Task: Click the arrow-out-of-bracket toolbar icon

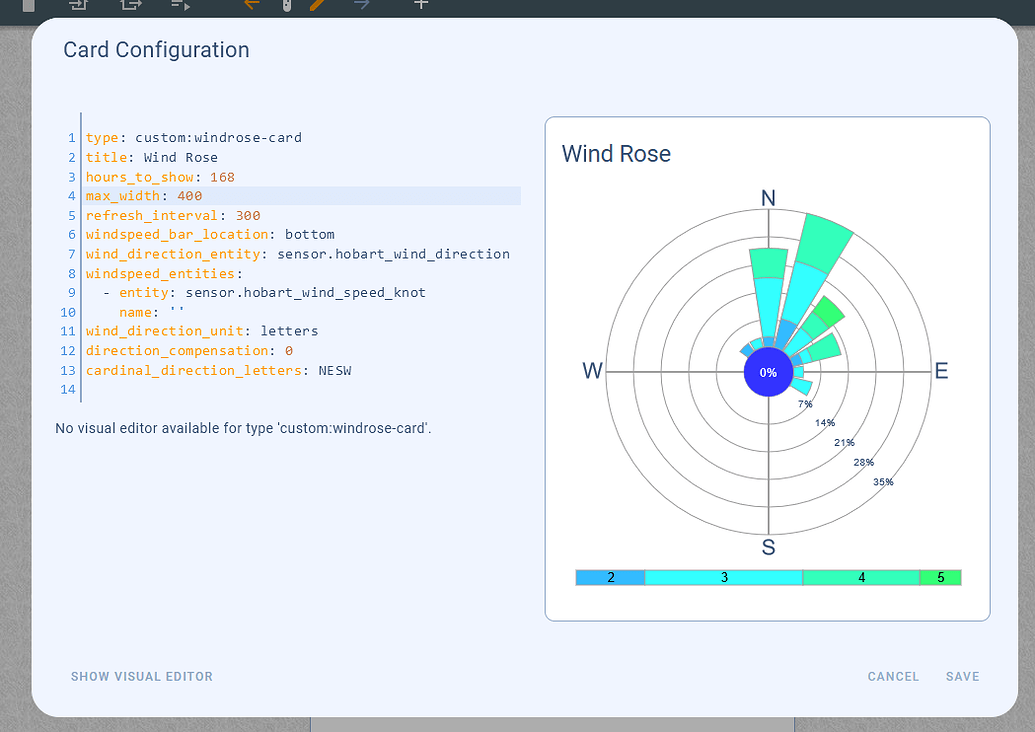Action: (130, 7)
